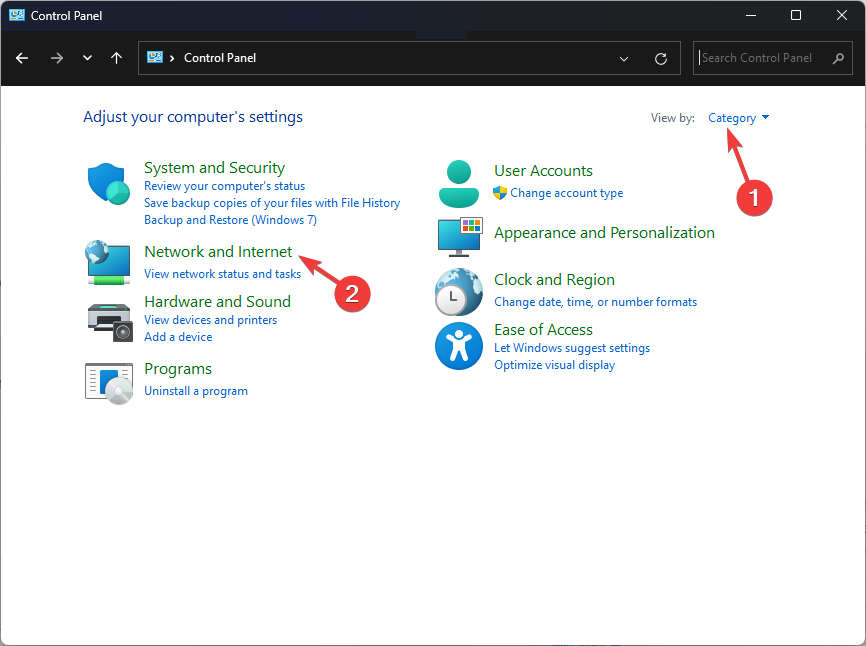Expand the breadcrumb chevron before Control Panel
The height and width of the screenshot is (646, 866).
tap(172, 58)
